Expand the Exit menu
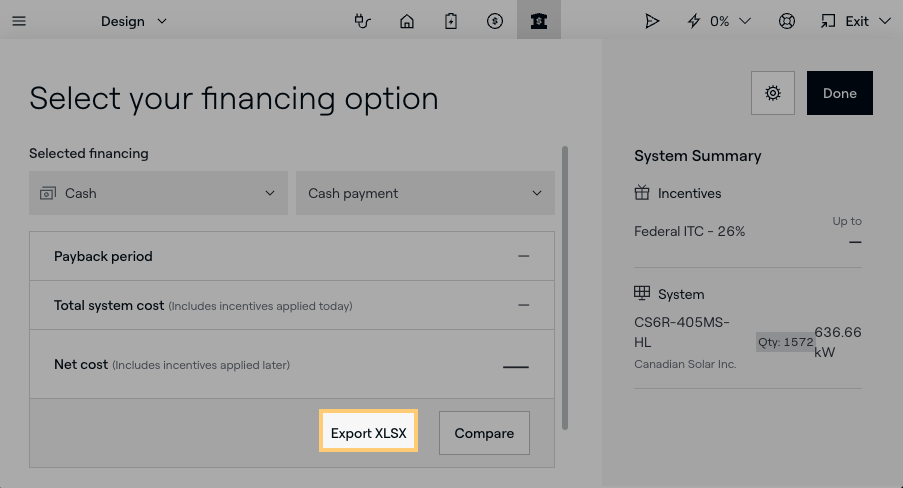This screenshot has width=903, height=488. (855, 21)
